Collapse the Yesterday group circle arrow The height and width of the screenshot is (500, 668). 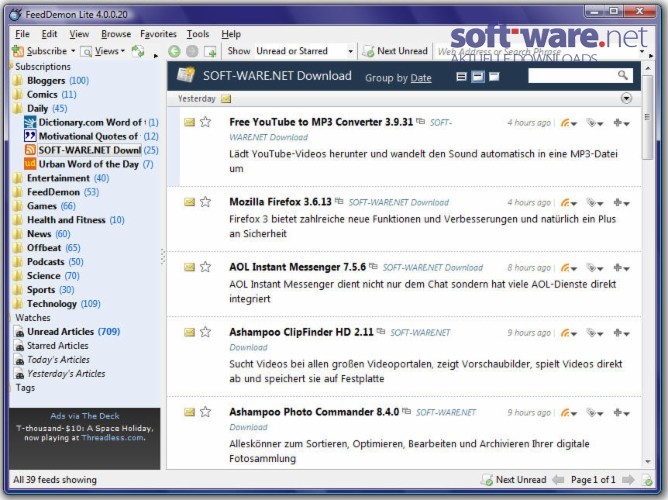[626, 98]
